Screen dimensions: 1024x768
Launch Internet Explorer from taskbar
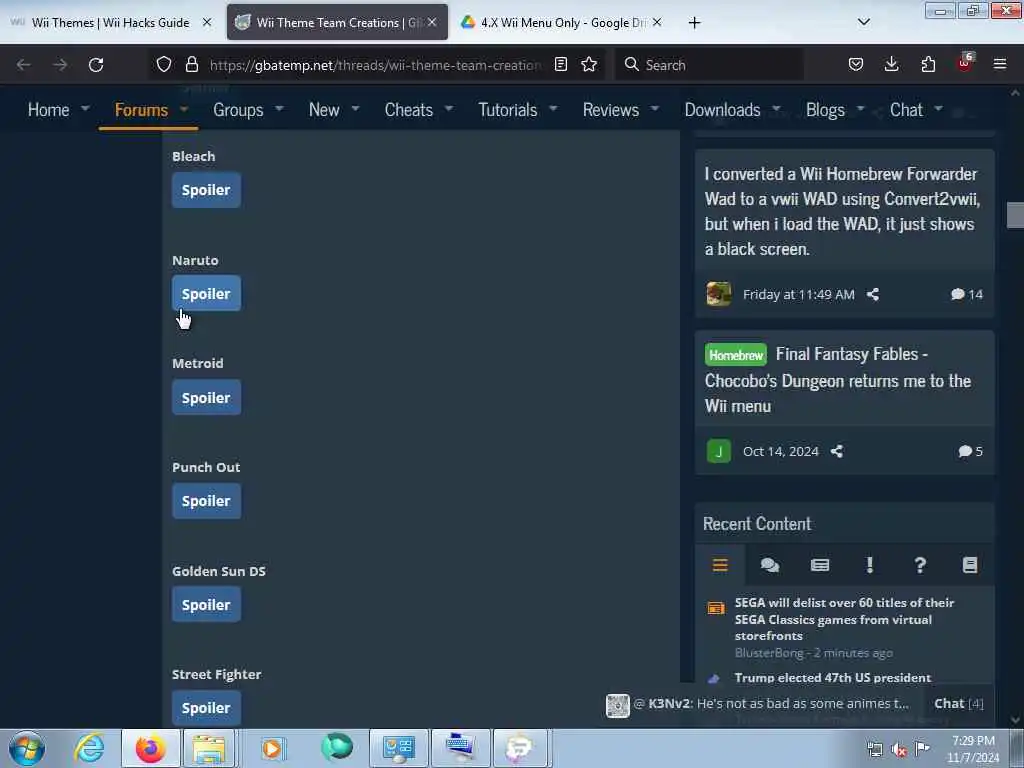tap(89, 748)
